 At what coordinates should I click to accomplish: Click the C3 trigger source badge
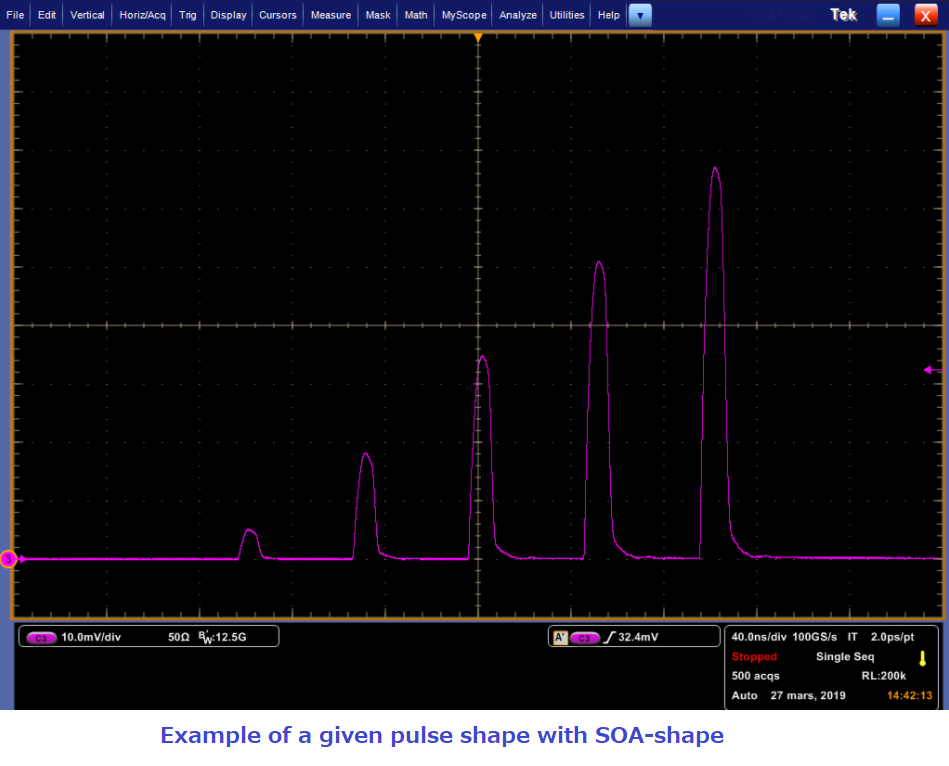[585, 637]
